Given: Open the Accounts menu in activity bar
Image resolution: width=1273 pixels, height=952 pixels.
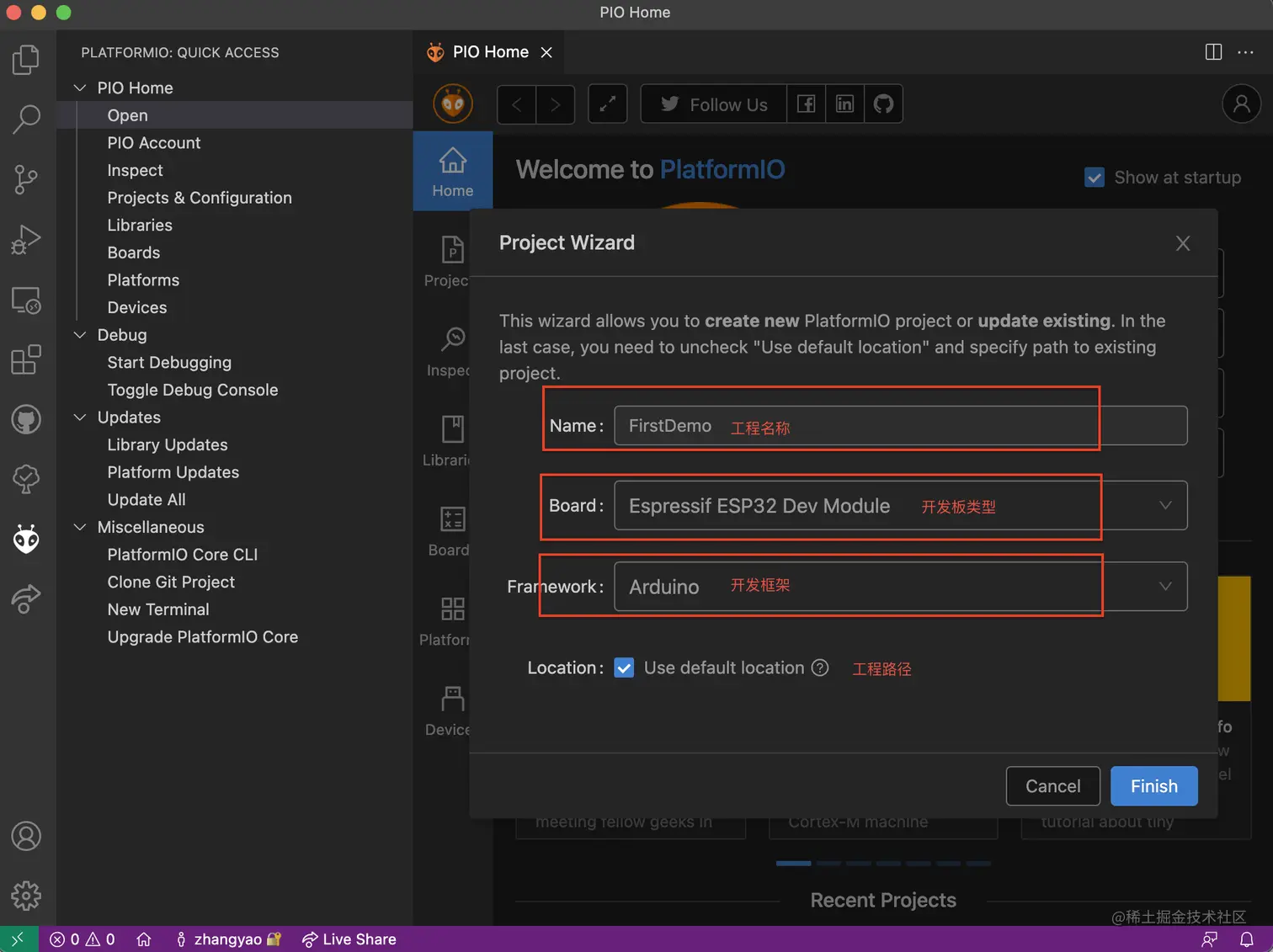Looking at the screenshot, I should (26, 836).
